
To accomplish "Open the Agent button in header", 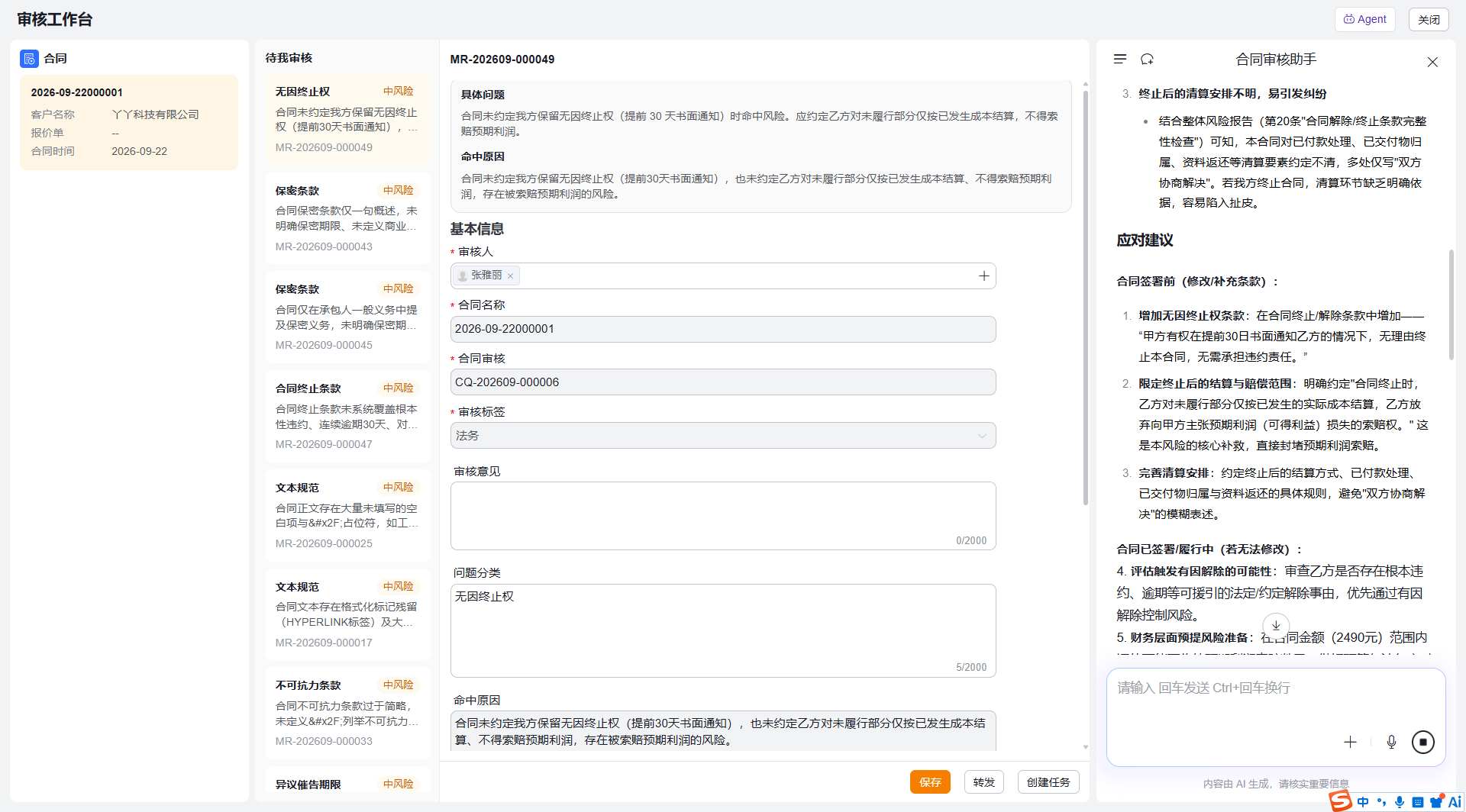I will (1365, 19).
